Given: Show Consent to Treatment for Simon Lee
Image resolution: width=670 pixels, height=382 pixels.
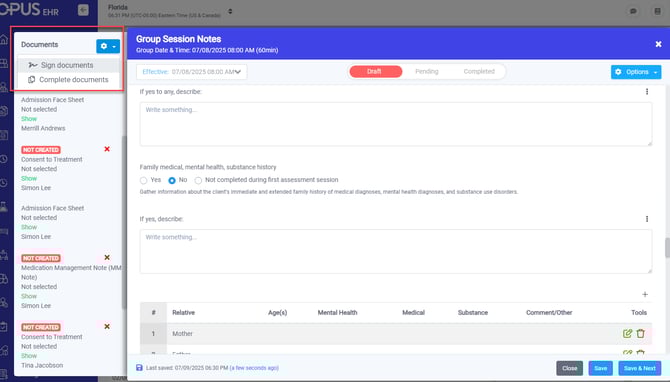Looking at the screenshot, I should [29, 178].
